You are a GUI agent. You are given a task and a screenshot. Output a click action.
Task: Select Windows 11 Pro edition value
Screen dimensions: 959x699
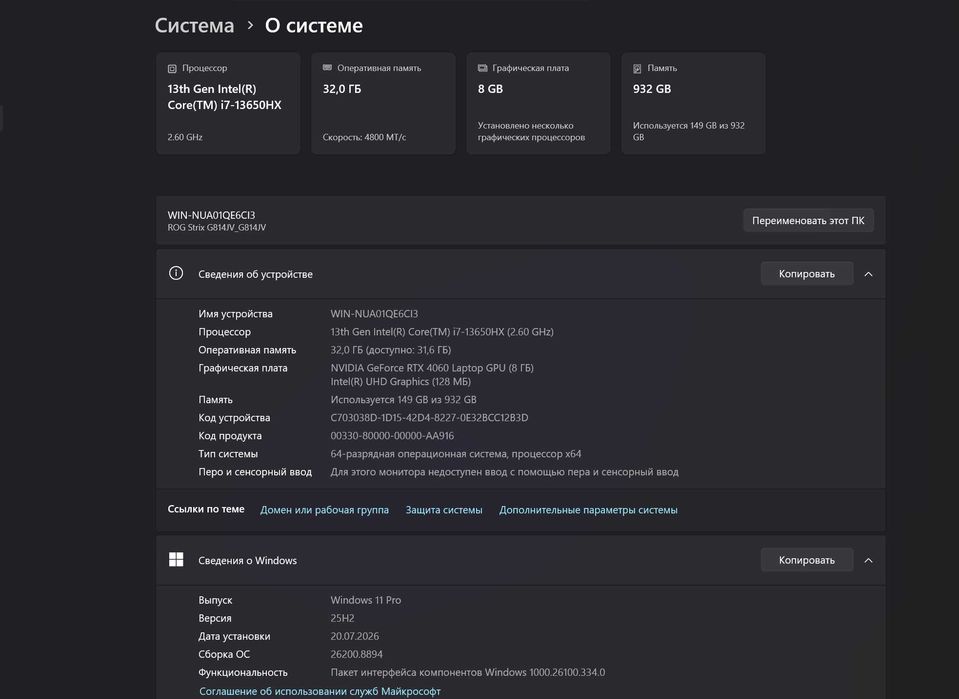pos(366,601)
